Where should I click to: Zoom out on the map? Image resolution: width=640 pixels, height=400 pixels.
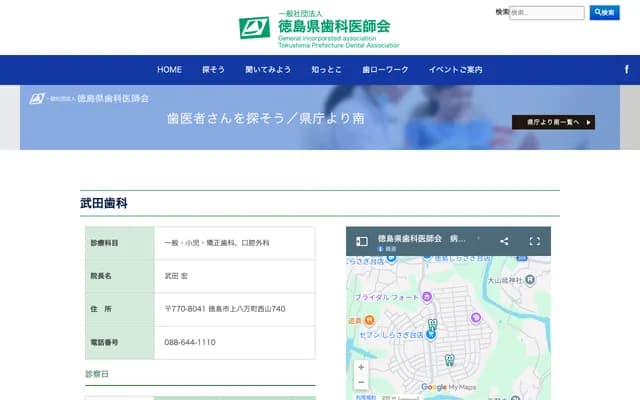(361, 382)
